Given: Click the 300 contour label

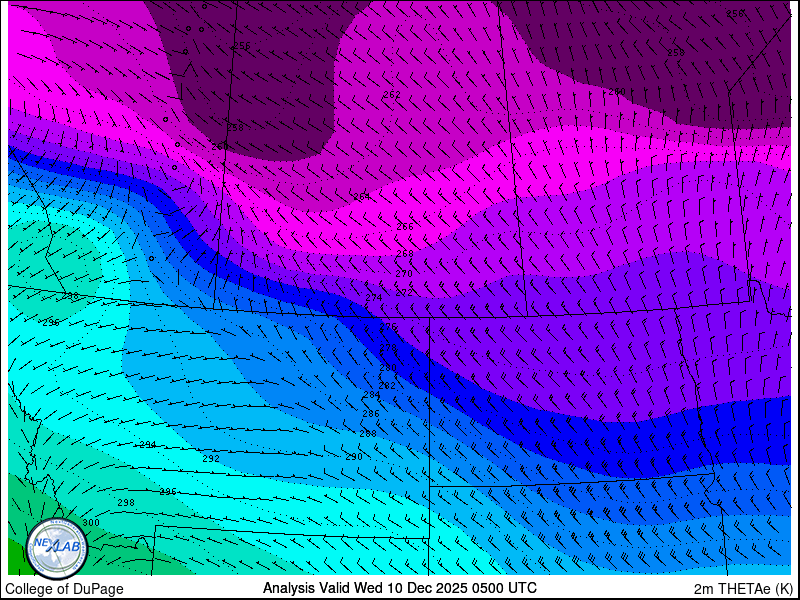Looking at the screenshot, I should point(91,523).
